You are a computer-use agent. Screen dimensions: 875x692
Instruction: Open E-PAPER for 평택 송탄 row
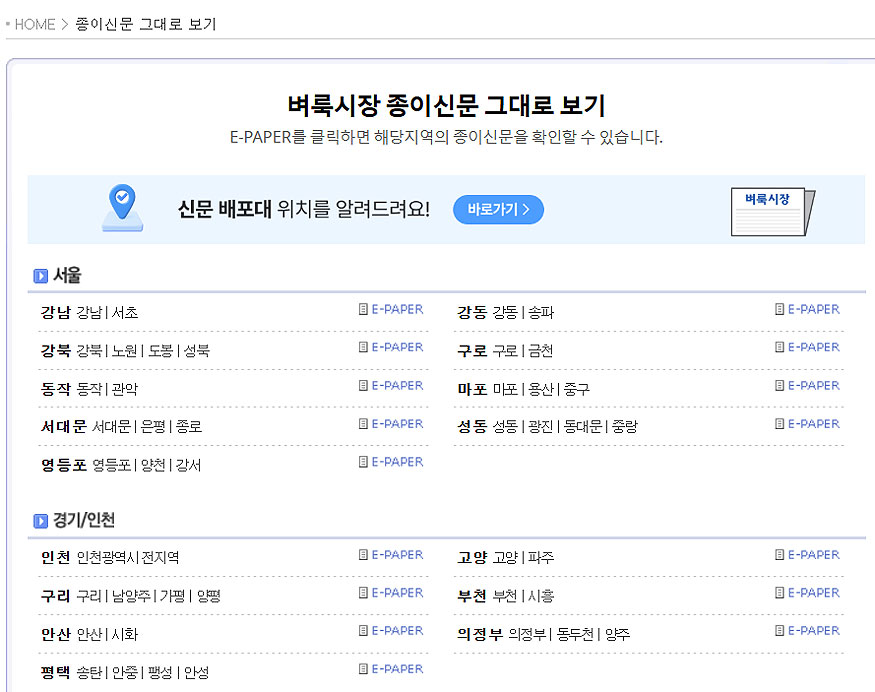[x=391, y=669]
